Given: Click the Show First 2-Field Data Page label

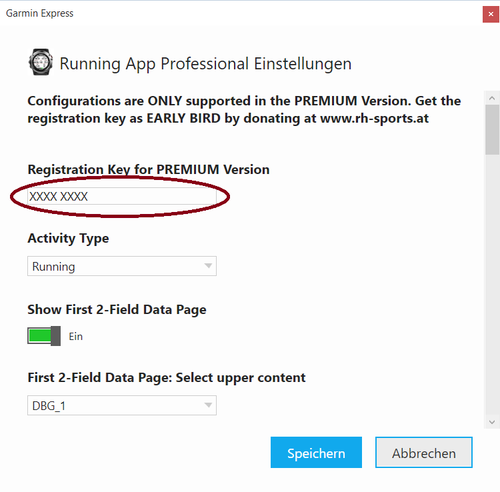Looking at the screenshot, I should coord(117,310).
